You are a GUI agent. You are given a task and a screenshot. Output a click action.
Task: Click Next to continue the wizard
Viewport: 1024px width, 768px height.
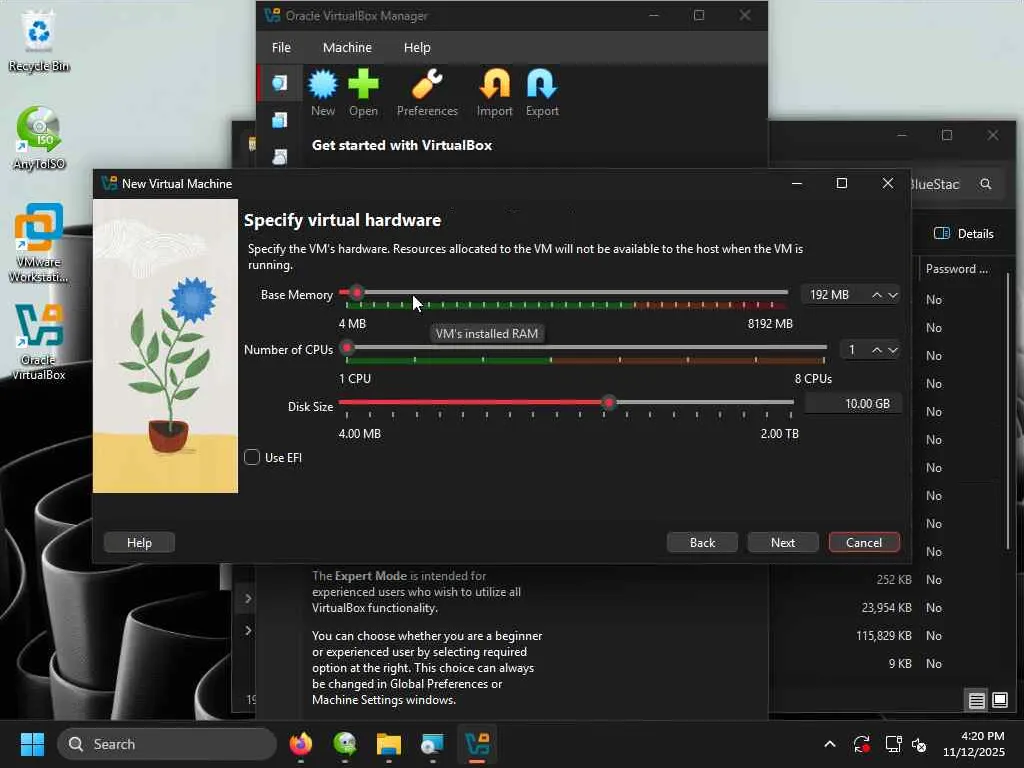click(782, 543)
